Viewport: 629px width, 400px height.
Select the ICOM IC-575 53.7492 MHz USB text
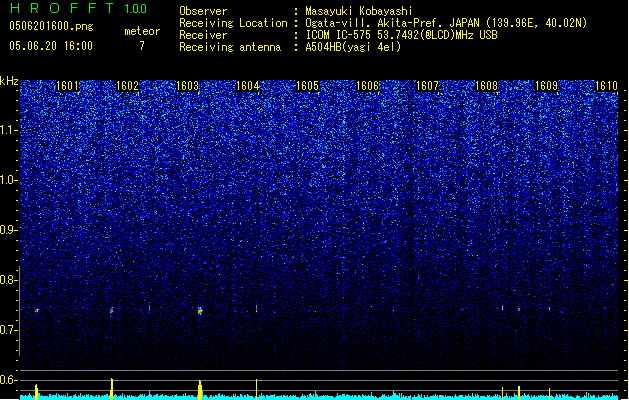[401, 35]
